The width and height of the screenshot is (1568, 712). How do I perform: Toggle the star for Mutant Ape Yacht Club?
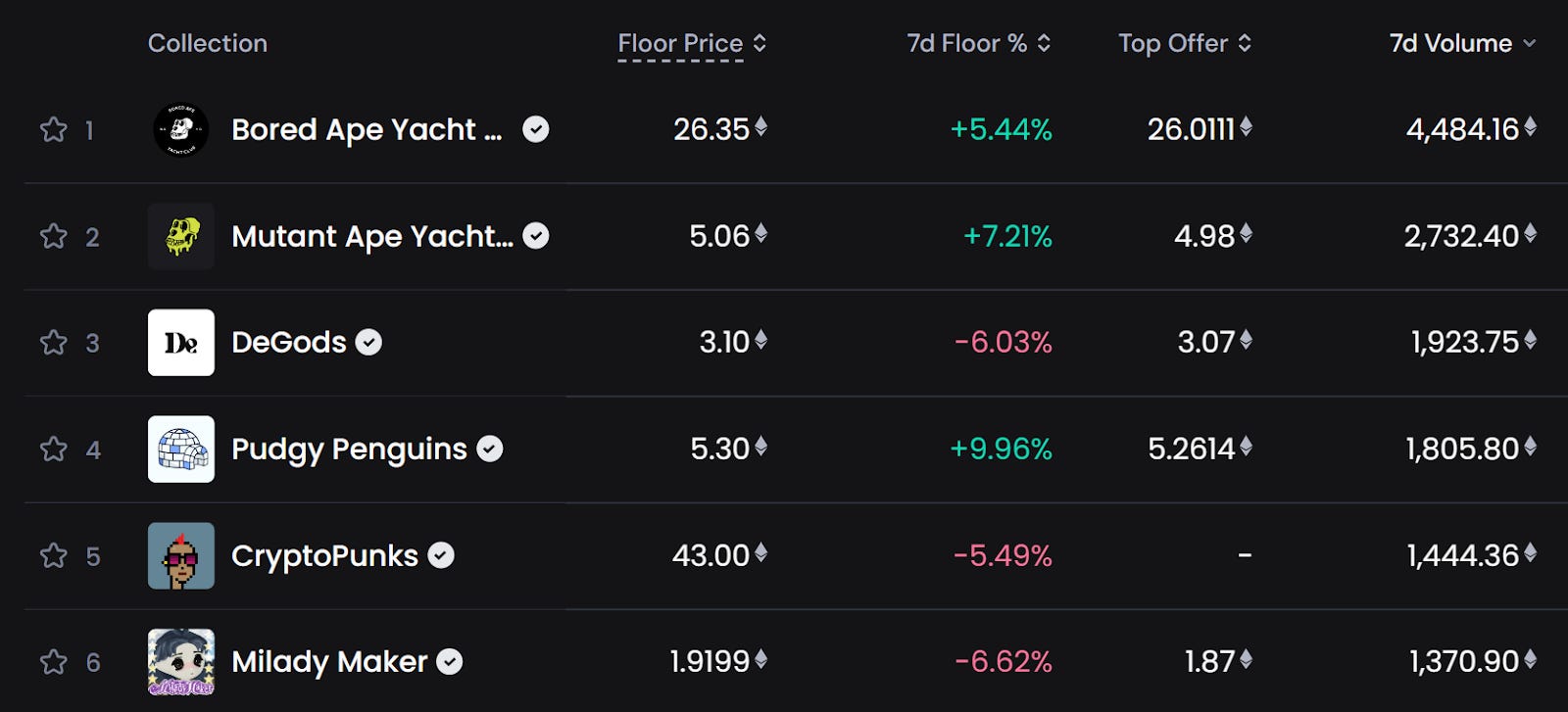(x=54, y=236)
